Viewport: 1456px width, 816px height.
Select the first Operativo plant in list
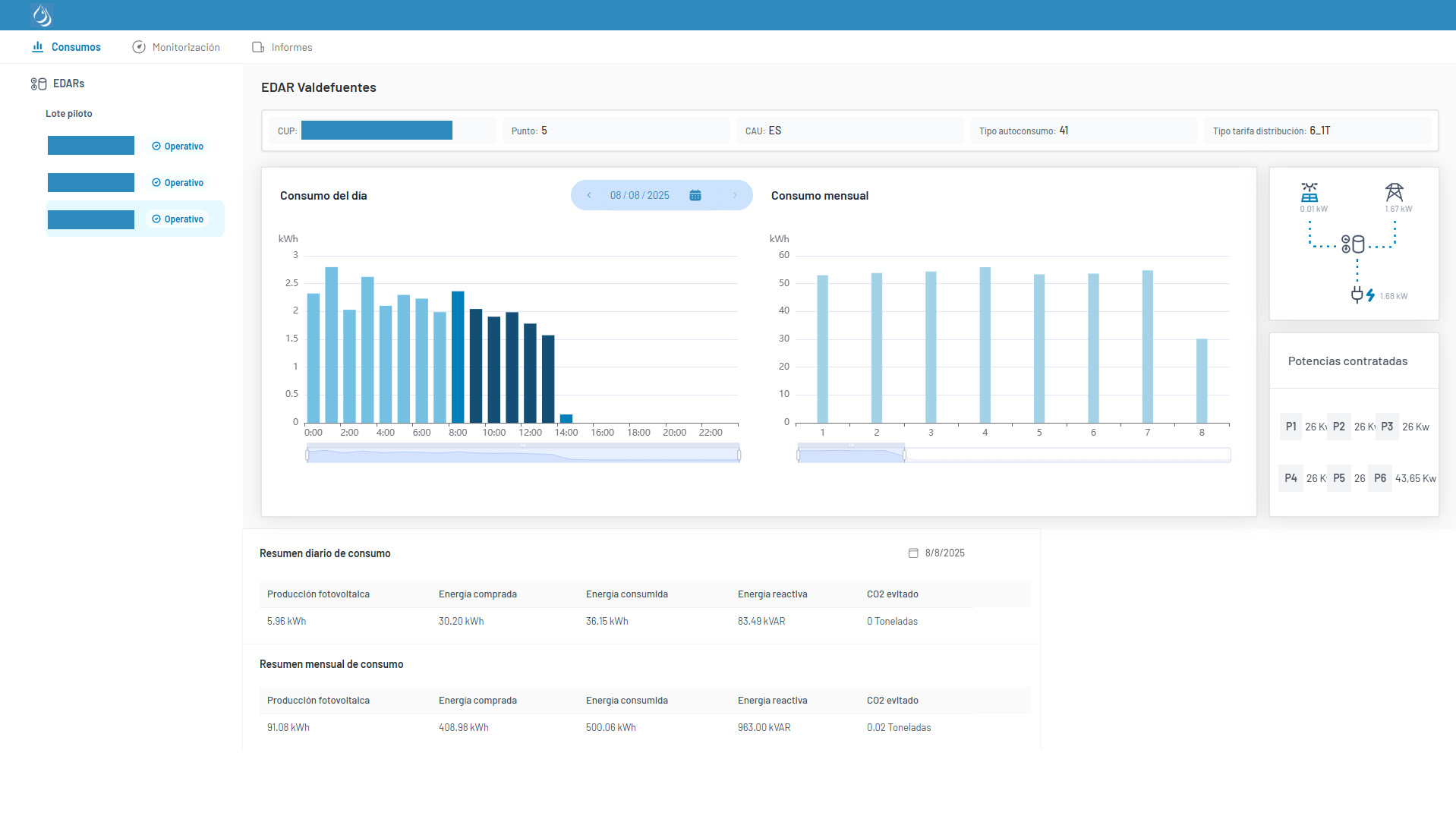click(91, 146)
